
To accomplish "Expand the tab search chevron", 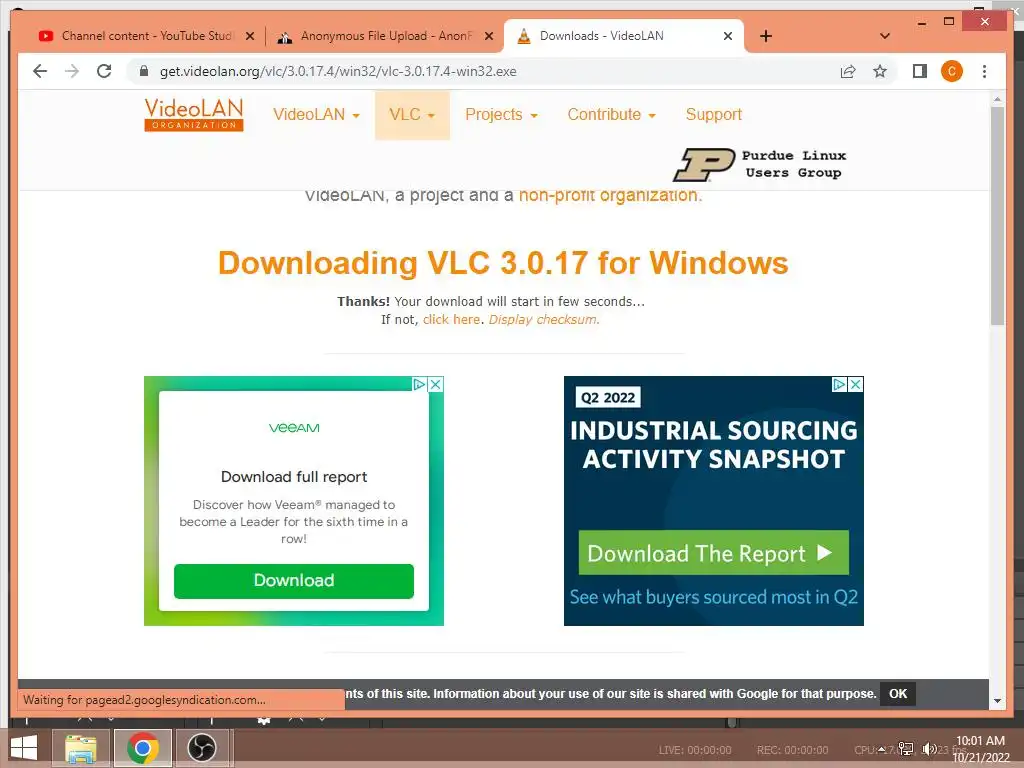I will (884, 36).
